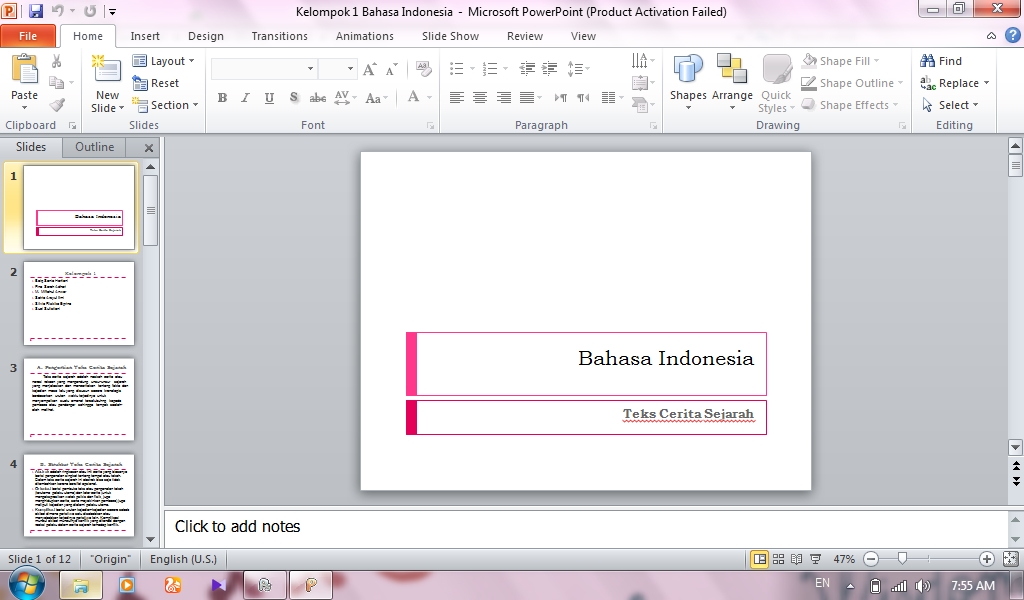This screenshot has width=1024, height=600.
Task: Open the Transitions ribbon tab
Action: pyautogui.click(x=279, y=36)
